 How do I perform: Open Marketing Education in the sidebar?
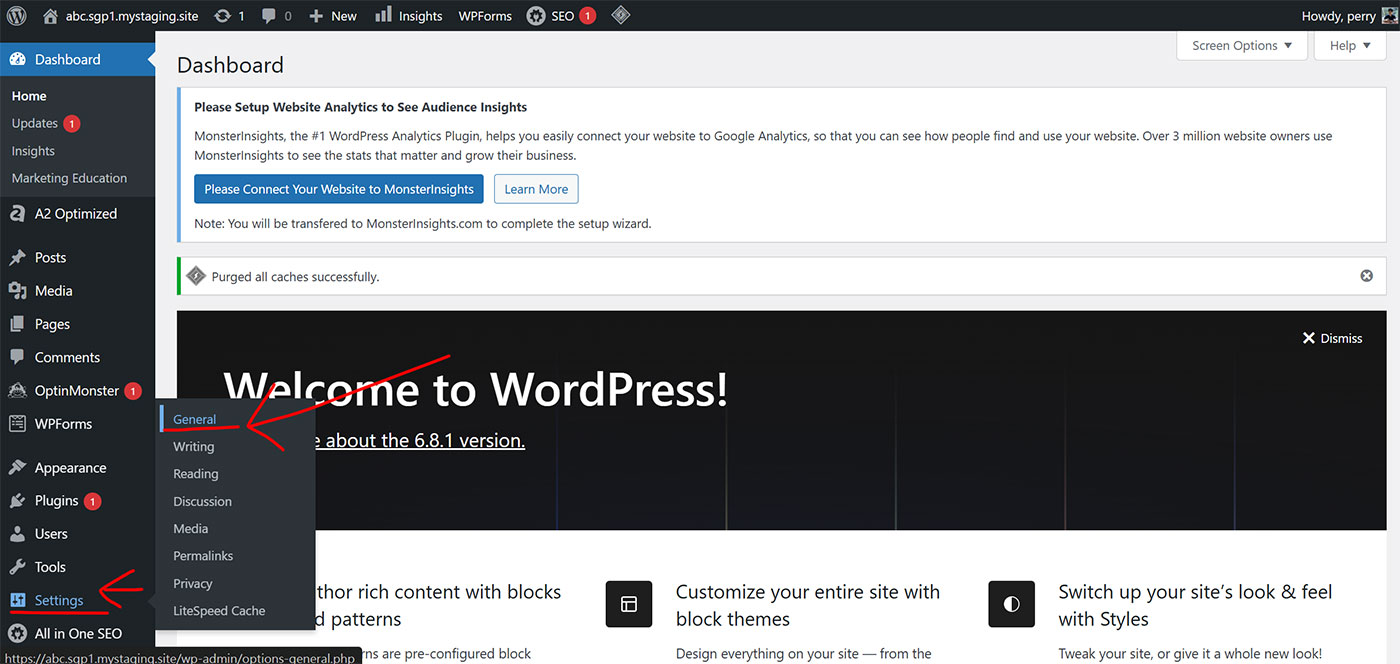coord(69,178)
